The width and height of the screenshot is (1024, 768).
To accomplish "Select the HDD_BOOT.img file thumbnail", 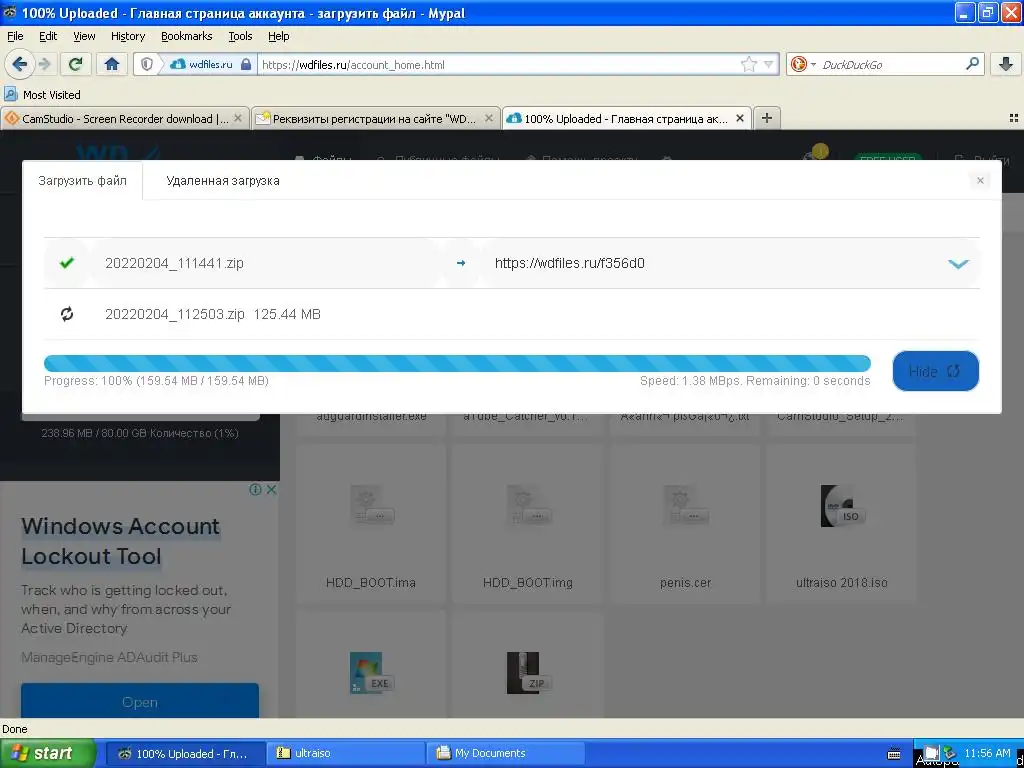I will (528, 526).
